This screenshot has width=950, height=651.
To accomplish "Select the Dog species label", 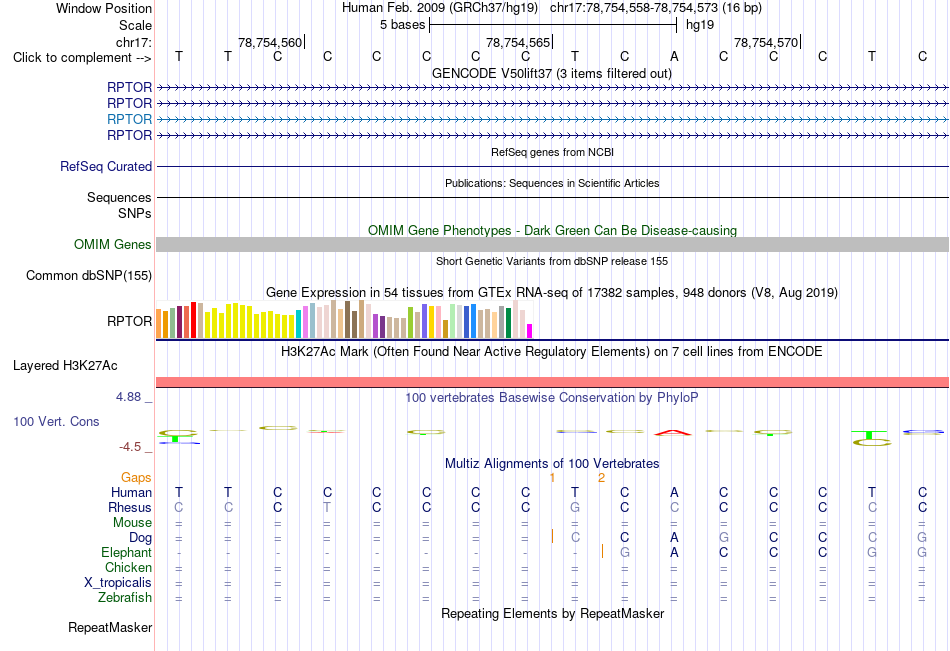I will click(140, 537).
